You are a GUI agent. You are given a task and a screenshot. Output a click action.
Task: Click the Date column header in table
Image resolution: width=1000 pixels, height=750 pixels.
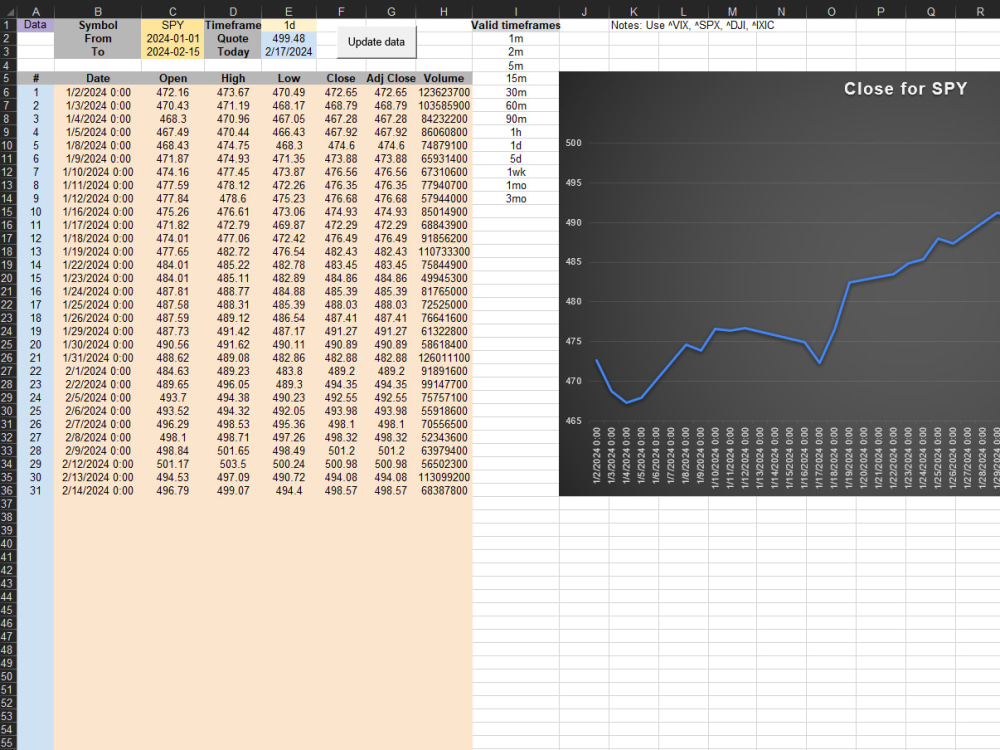[x=98, y=78]
